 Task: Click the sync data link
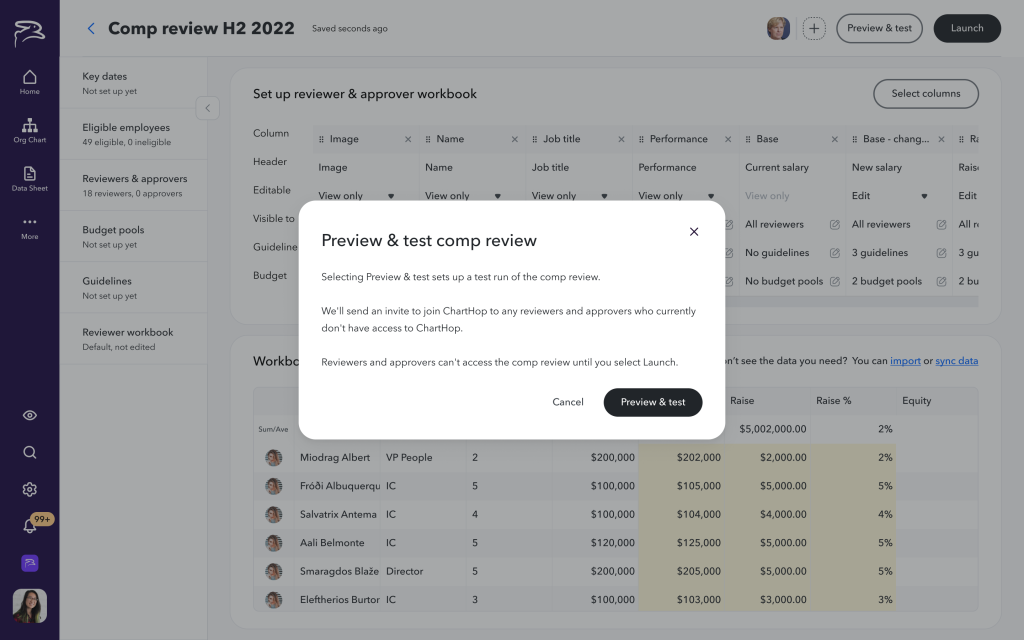pos(956,361)
